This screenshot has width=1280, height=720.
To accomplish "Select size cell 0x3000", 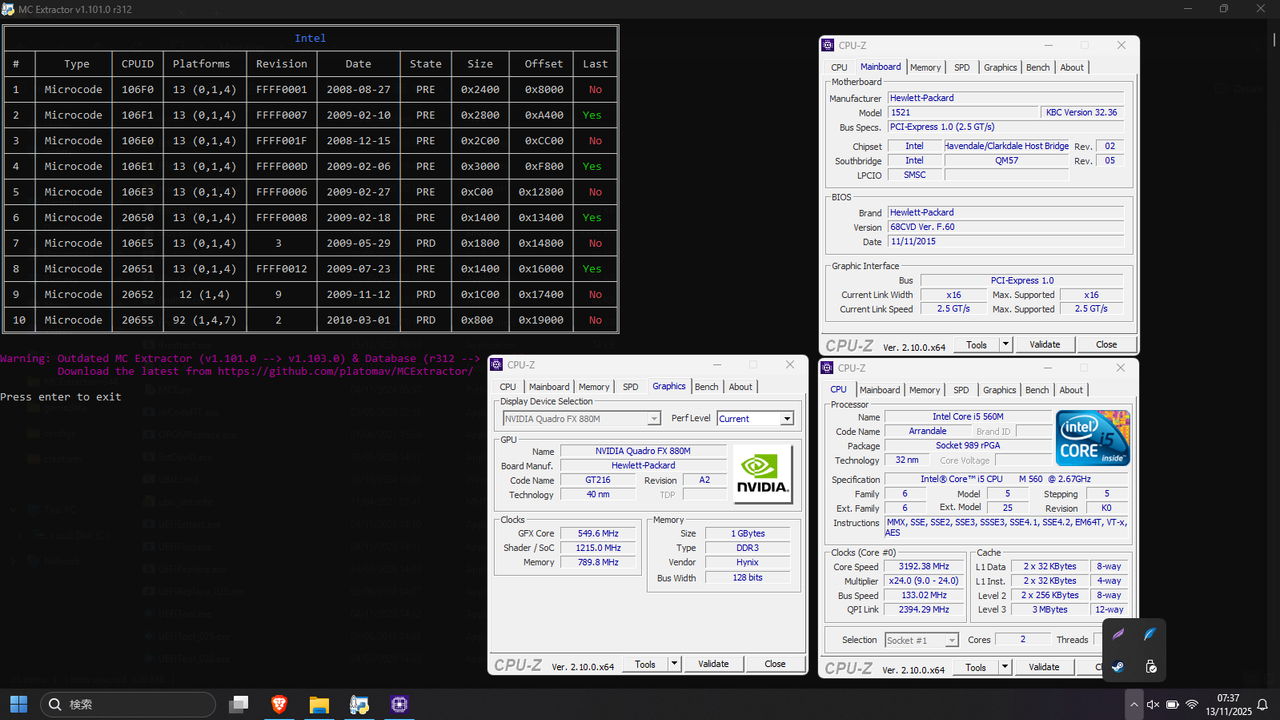I will pos(479,167).
